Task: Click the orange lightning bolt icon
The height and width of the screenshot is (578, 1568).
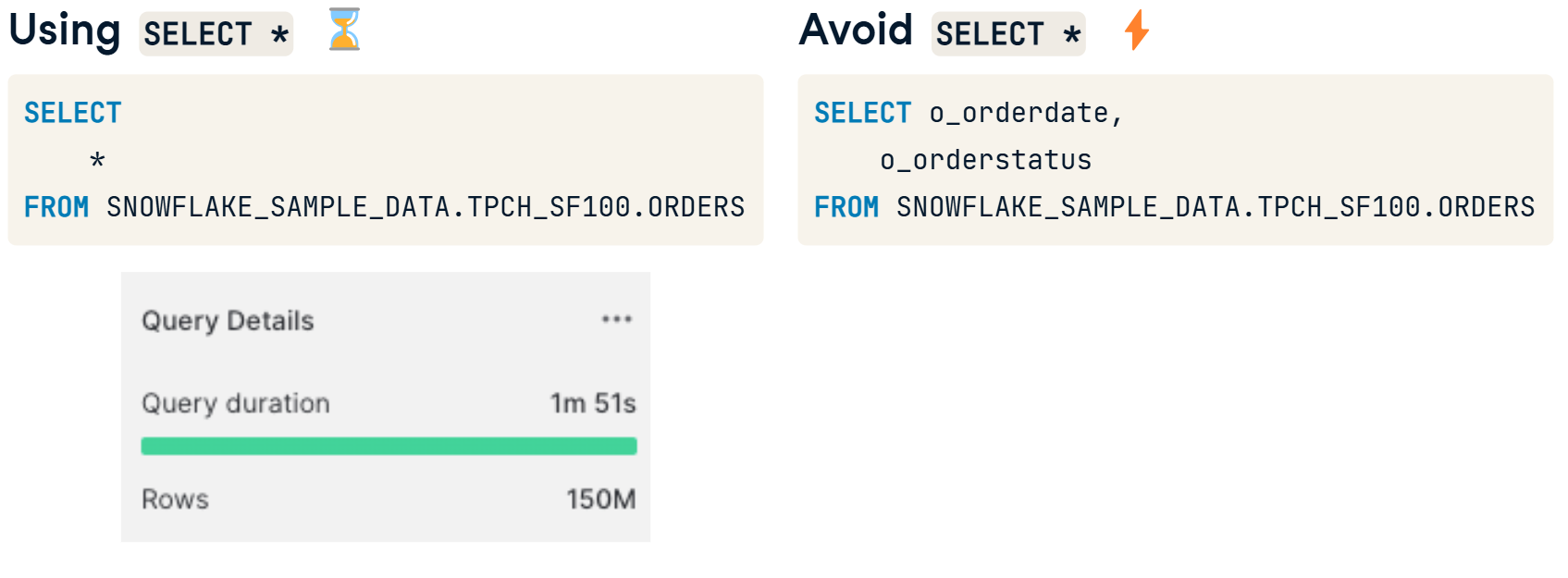Action: [x=1137, y=30]
